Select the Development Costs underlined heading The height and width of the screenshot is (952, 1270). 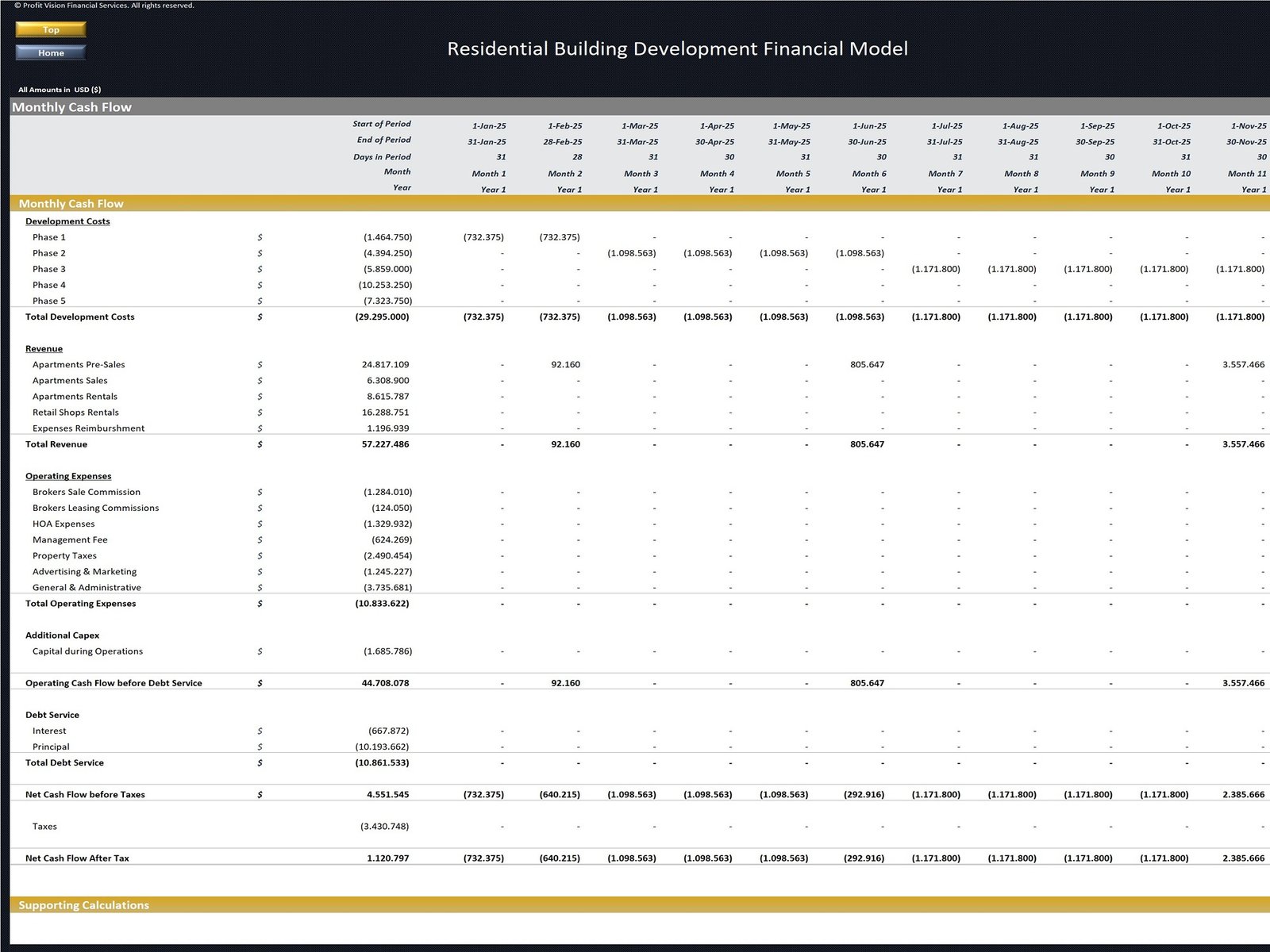pos(67,221)
